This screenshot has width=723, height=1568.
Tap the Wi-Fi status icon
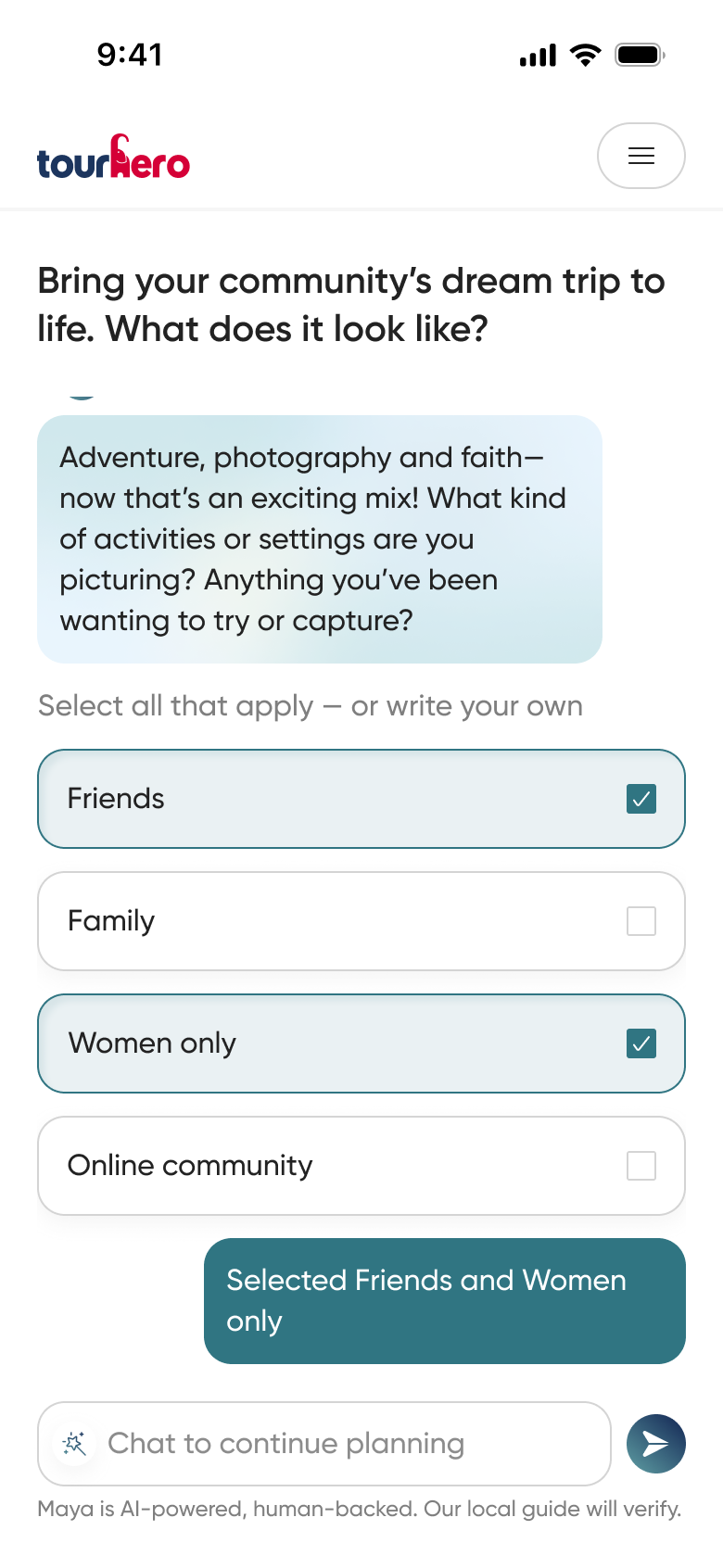(x=586, y=55)
